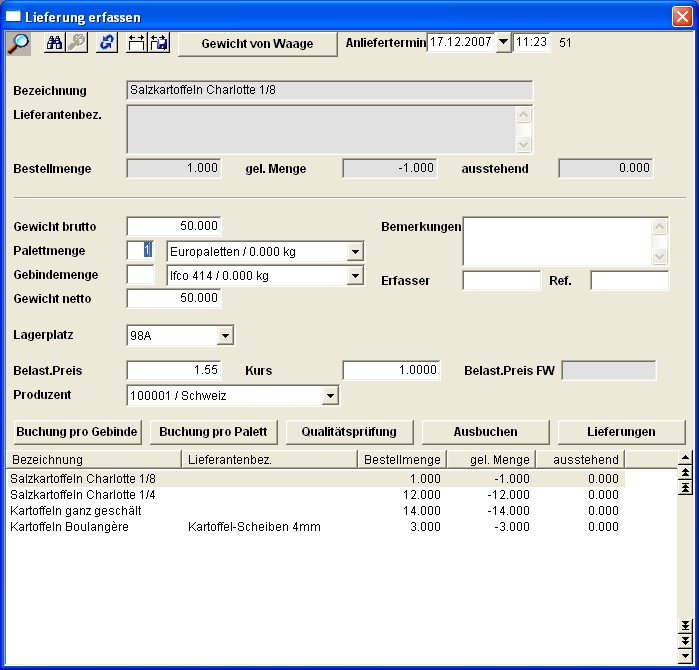Click the Gebindemenge quantity field
Viewport: 699px width, 670px height.
tap(141, 275)
